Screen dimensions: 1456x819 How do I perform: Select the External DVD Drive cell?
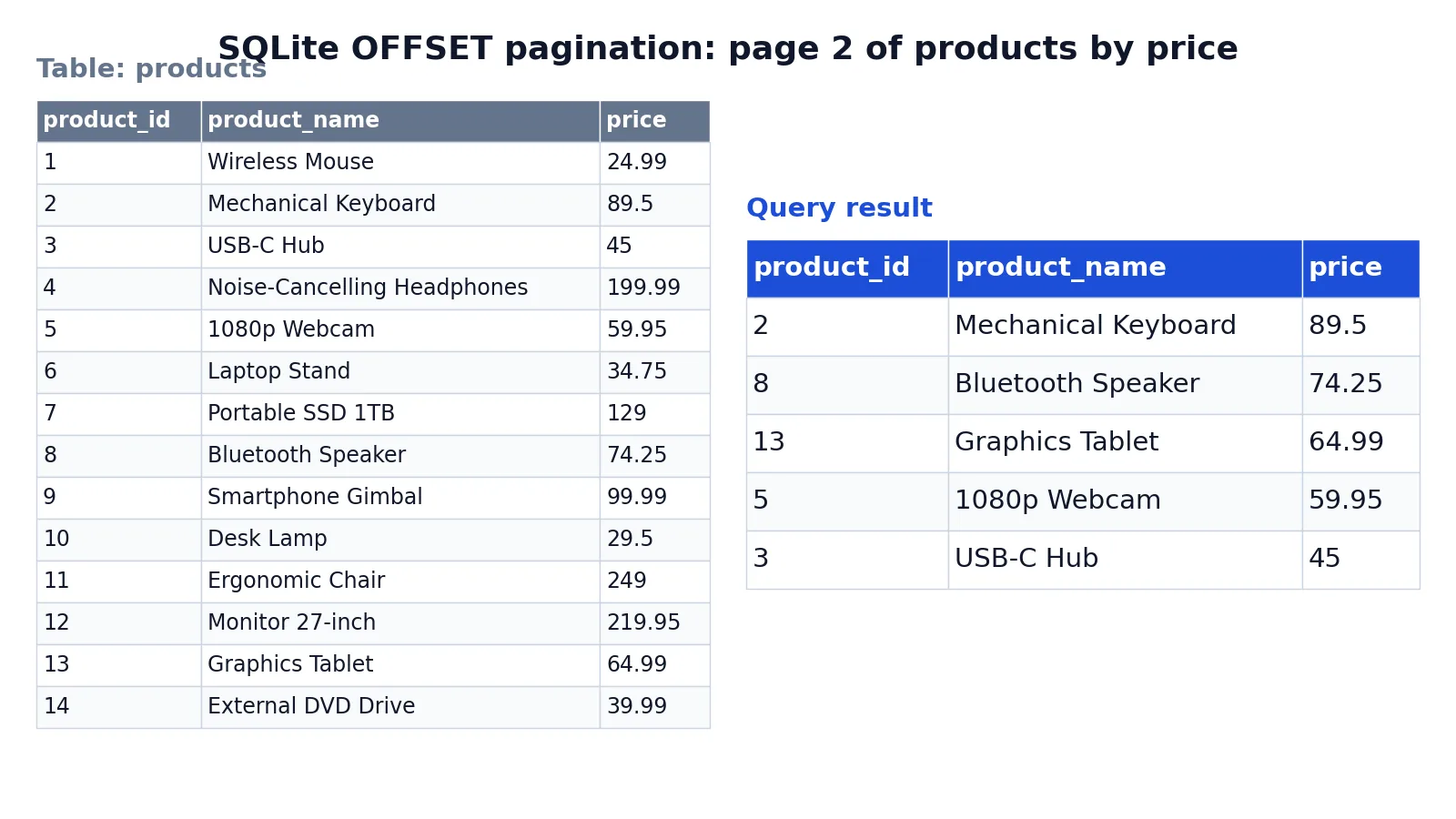(x=400, y=707)
